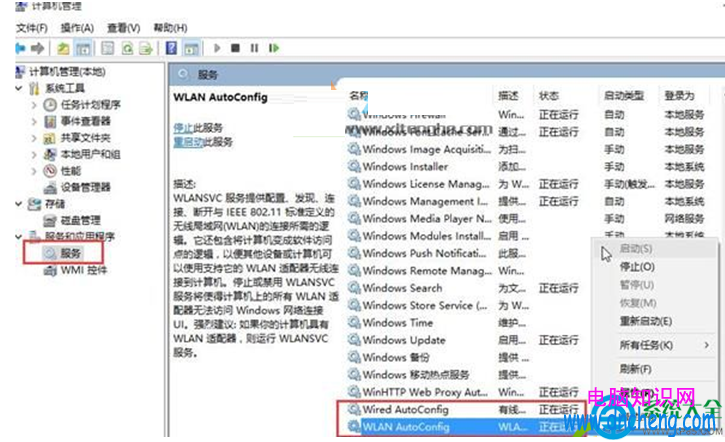Open the 所有任务(K) submenu entry
This screenshot has width=725, height=442.
coord(646,345)
